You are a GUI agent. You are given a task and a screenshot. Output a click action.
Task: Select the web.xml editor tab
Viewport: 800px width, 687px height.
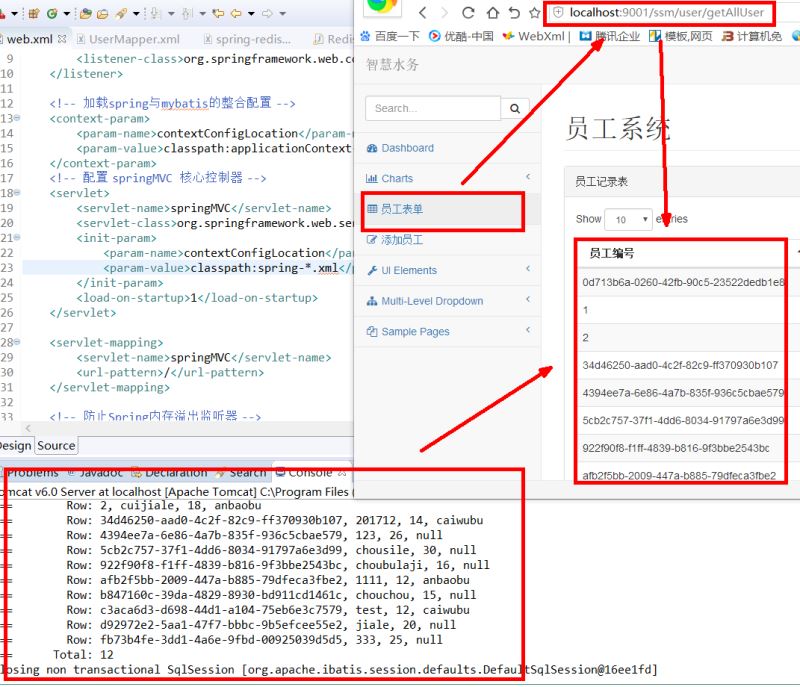pos(30,39)
